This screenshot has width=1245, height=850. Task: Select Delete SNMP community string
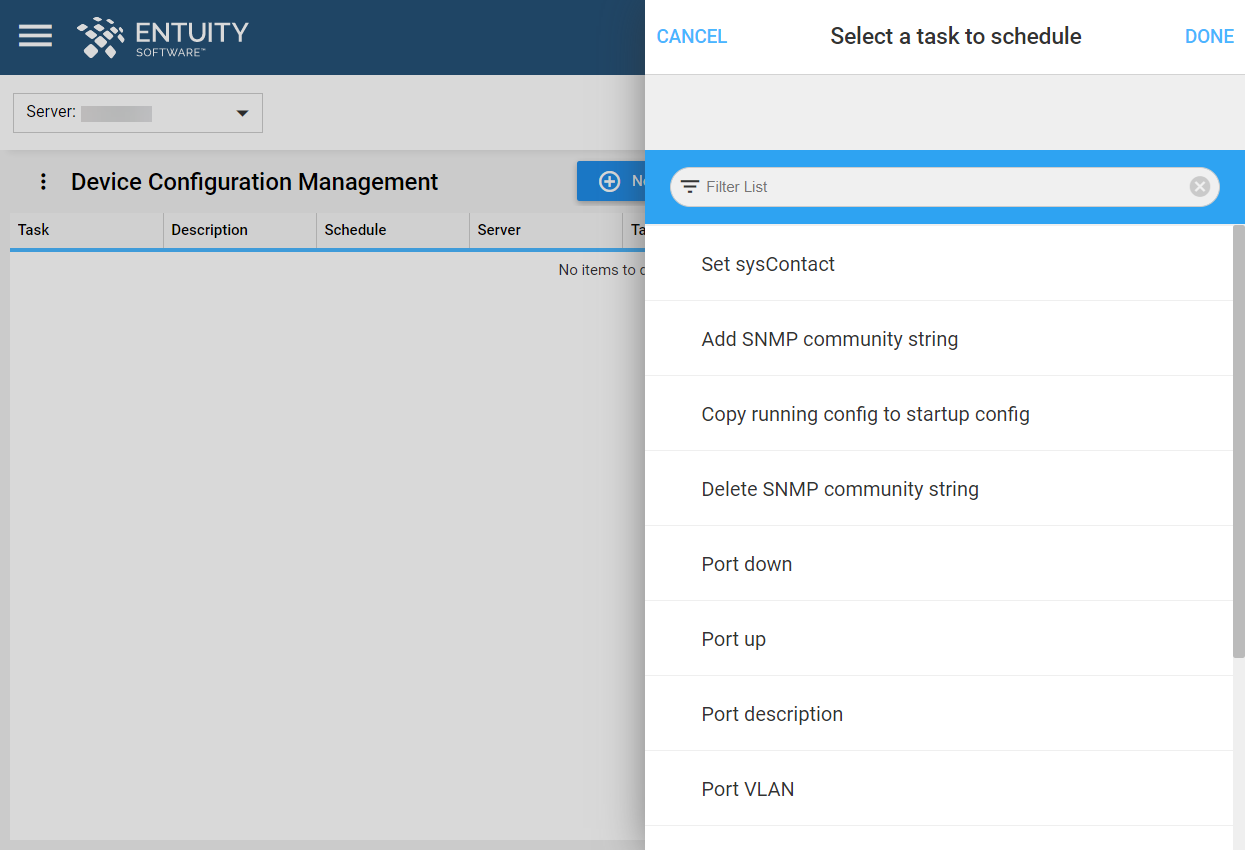pyautogui.click(x=840, y=488)
